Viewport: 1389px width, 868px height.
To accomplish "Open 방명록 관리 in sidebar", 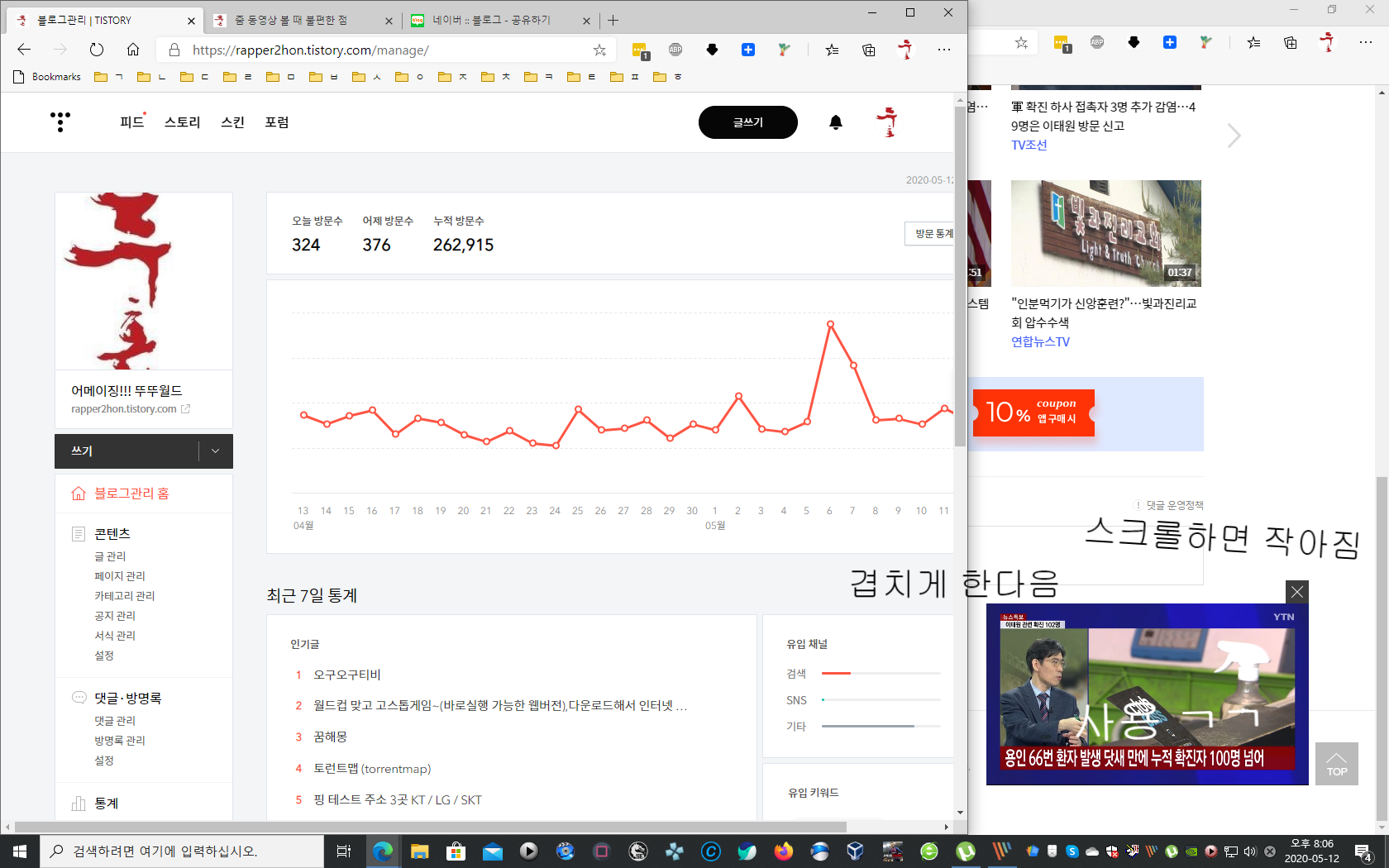I will point(120,741).
